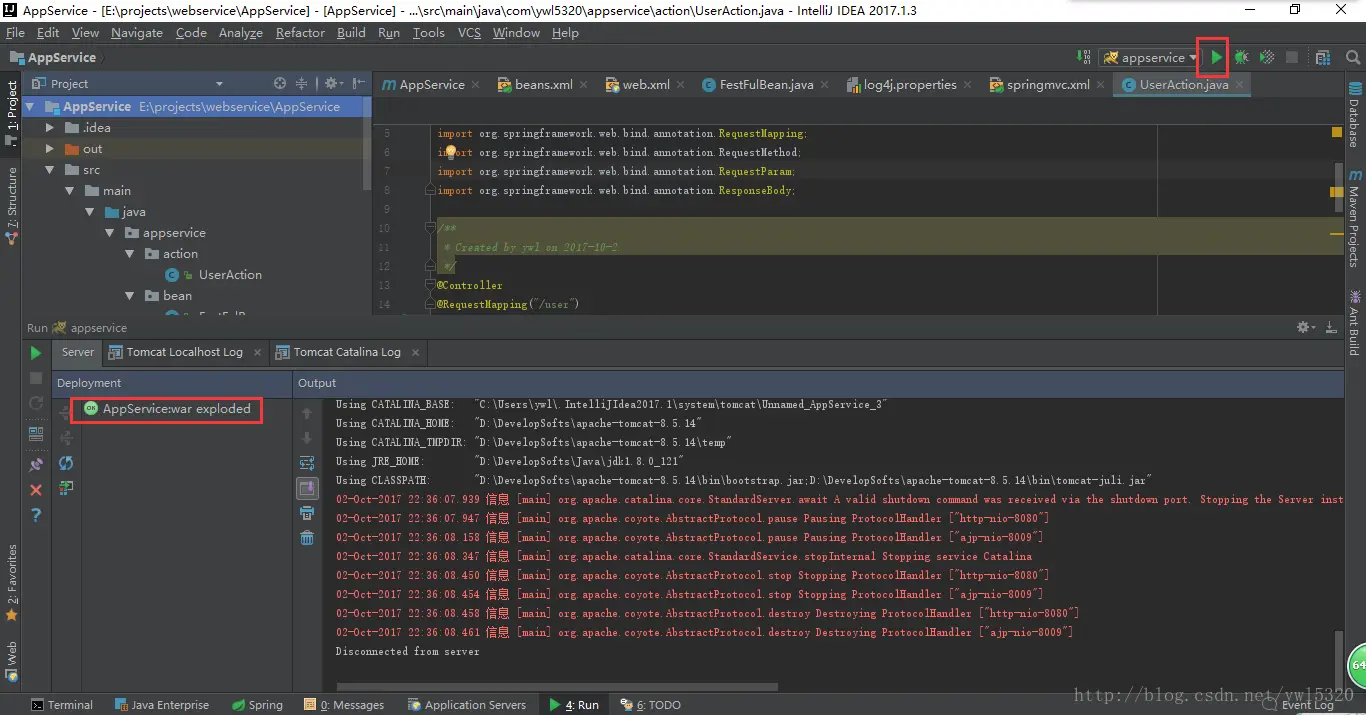
Task: Click the deploy all icon in Deployment
Action: tap(66, 488)
